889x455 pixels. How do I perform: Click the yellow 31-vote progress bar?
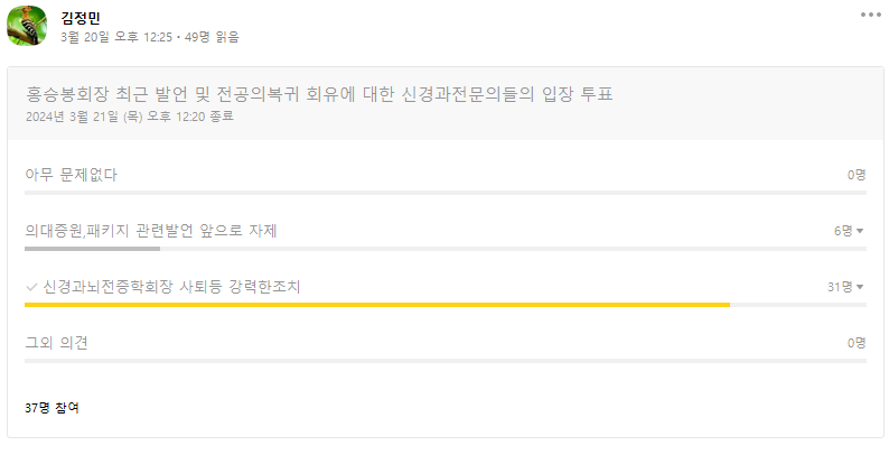pyautogui.click(x=377, y=305)
